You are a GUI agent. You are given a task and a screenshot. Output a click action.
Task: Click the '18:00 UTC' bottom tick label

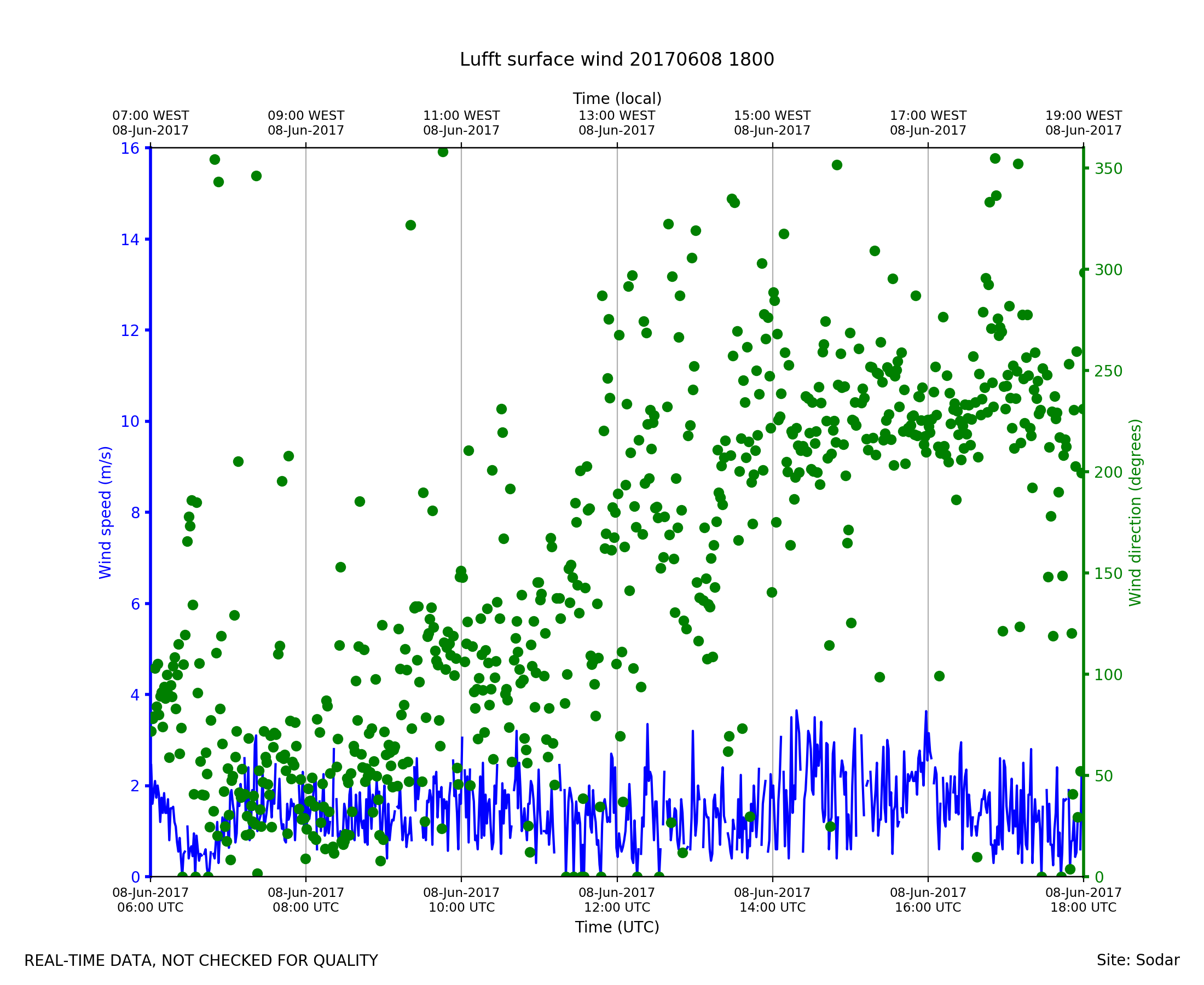tap(1083, 907)
